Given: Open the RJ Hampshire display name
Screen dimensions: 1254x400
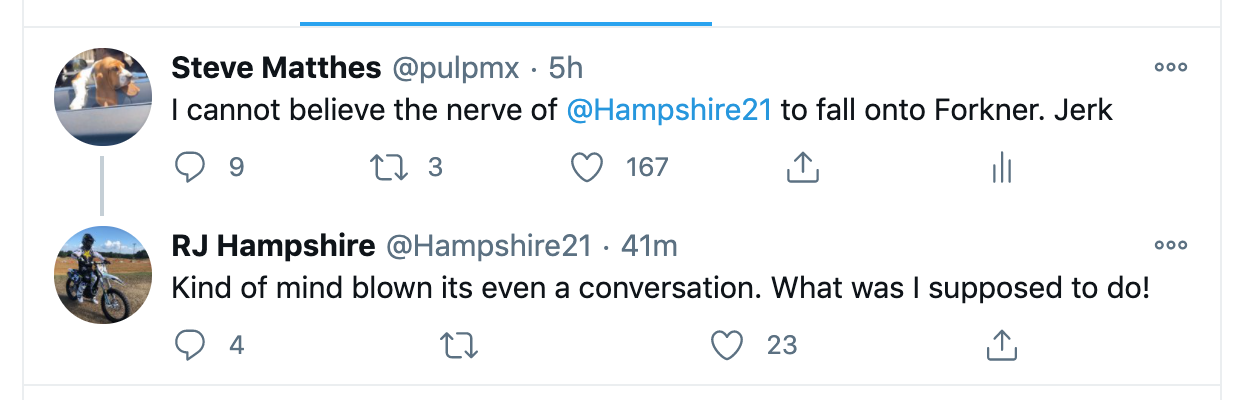Looking at the screenshot, I should tap(273, 246).
